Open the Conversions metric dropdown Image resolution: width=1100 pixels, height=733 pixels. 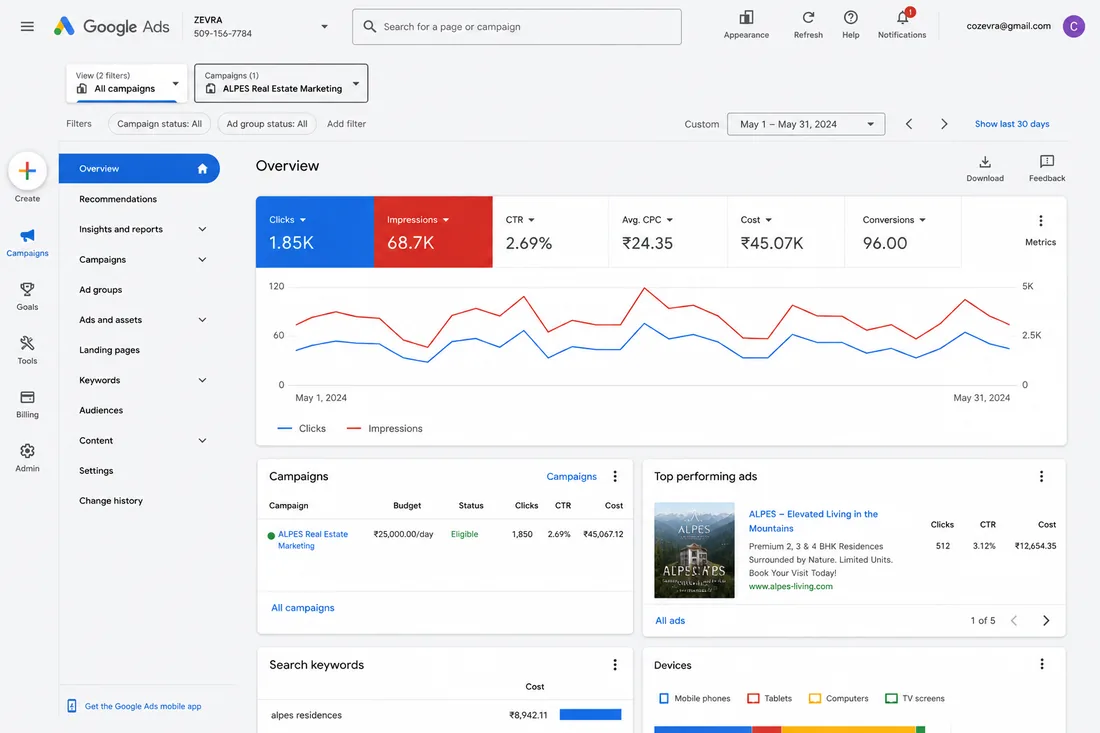922,220
